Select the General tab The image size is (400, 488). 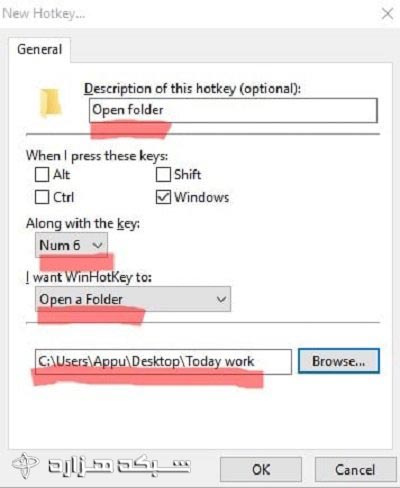point(40,50)
